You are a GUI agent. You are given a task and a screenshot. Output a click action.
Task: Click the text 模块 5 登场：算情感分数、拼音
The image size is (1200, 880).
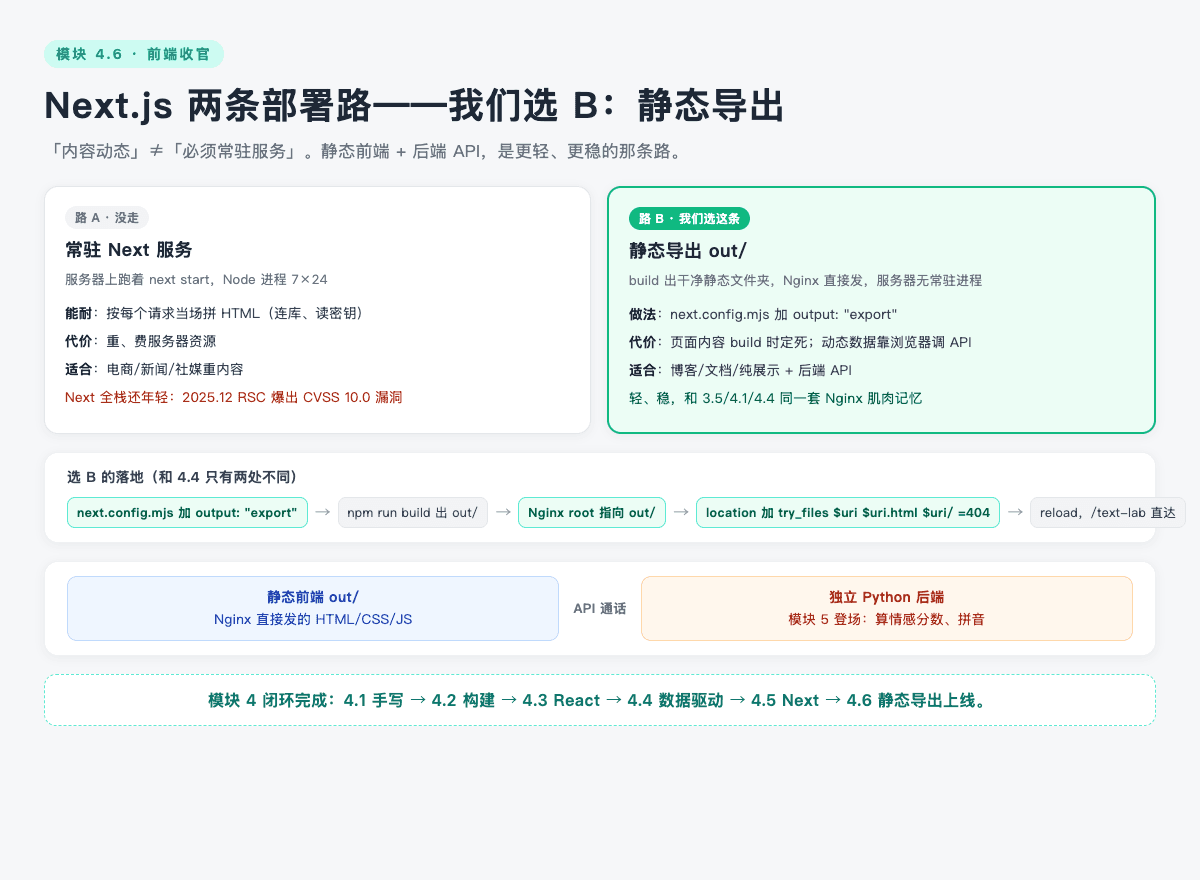coord(887,619)
